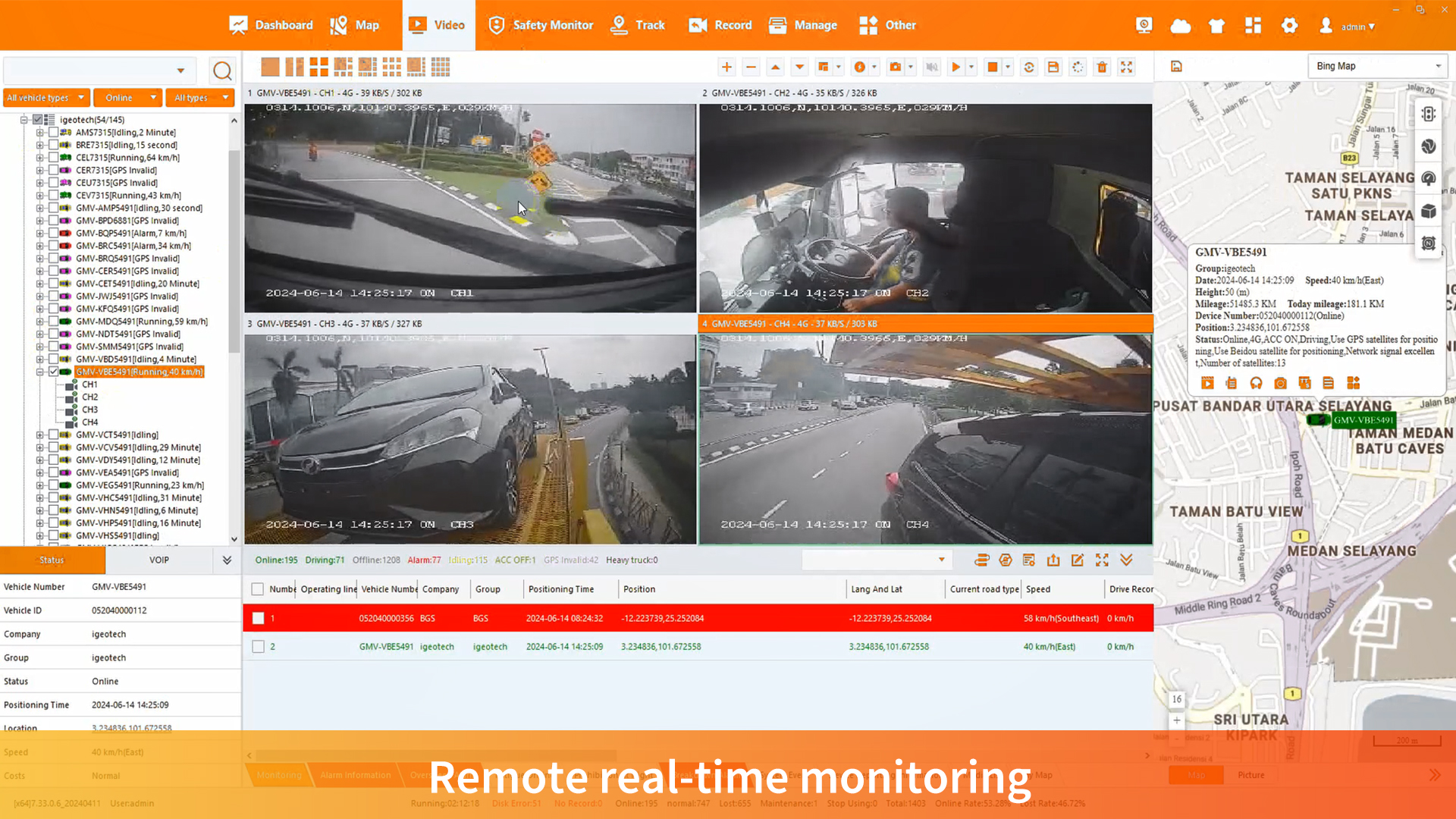Open the Online status filter dropdown
Screen dimensions: 1456x819
129,98
